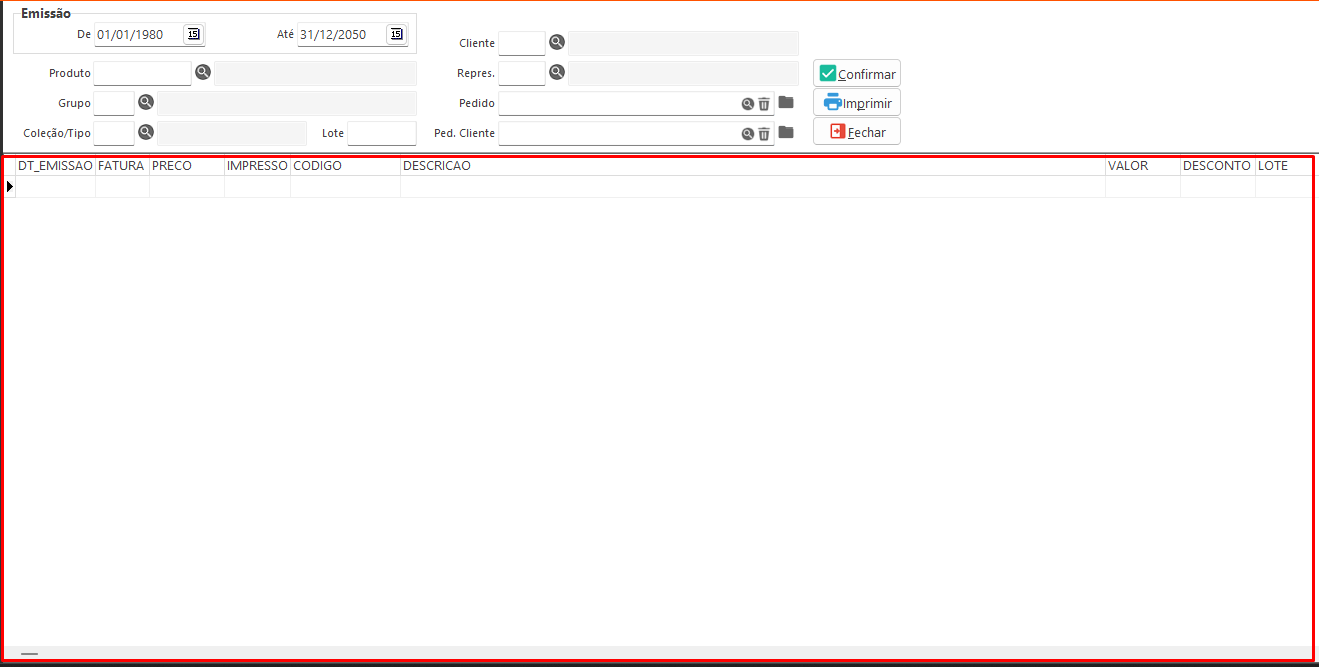Click the Repres. search magnifier icon

(557, 72)
